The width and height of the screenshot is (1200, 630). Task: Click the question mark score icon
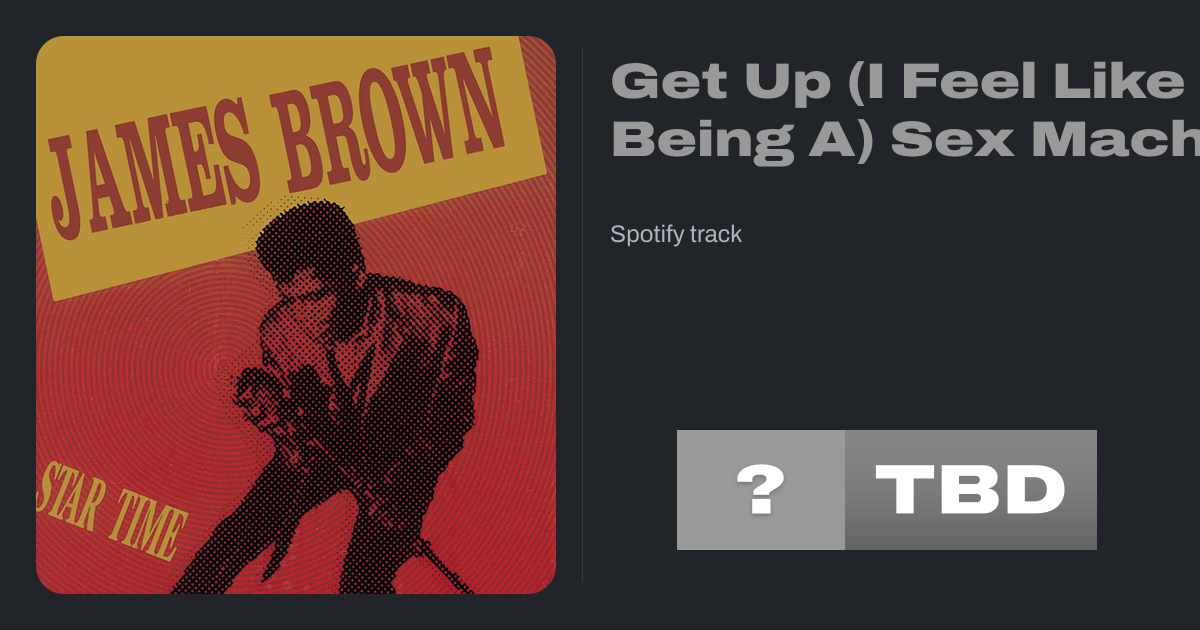[760, 490]
